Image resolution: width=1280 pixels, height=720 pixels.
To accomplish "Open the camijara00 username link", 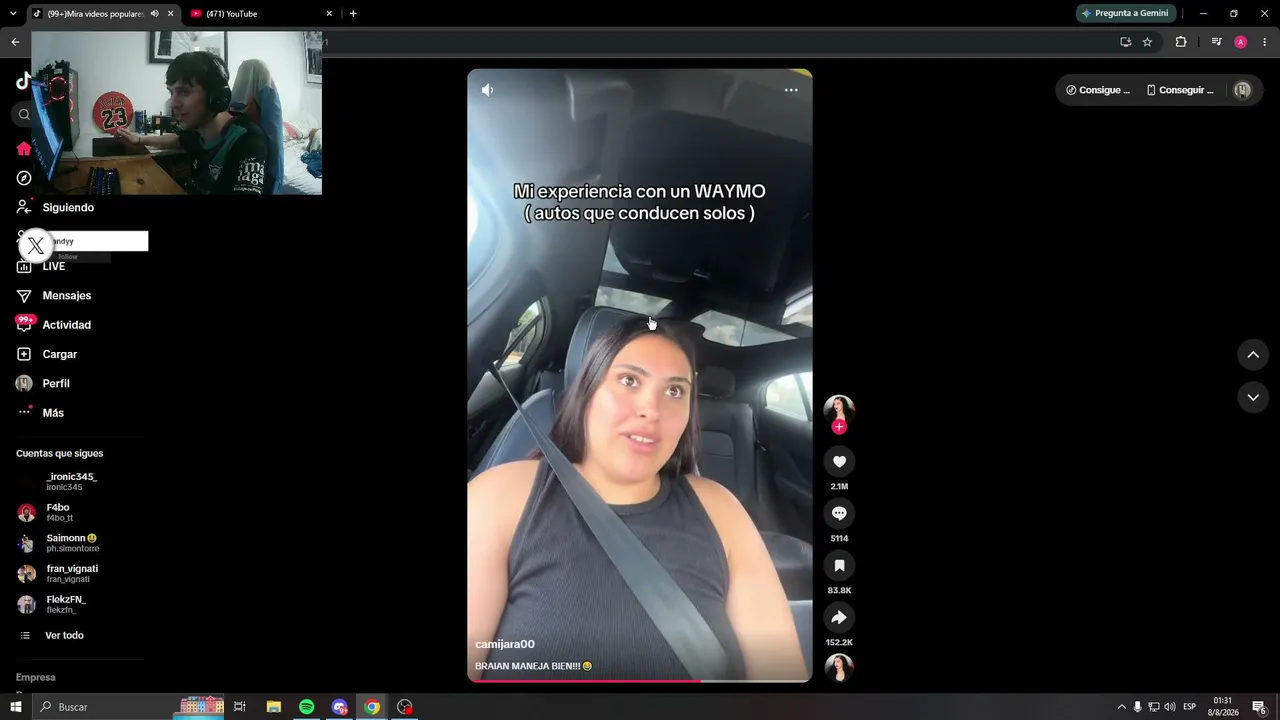I will point(505,644).
